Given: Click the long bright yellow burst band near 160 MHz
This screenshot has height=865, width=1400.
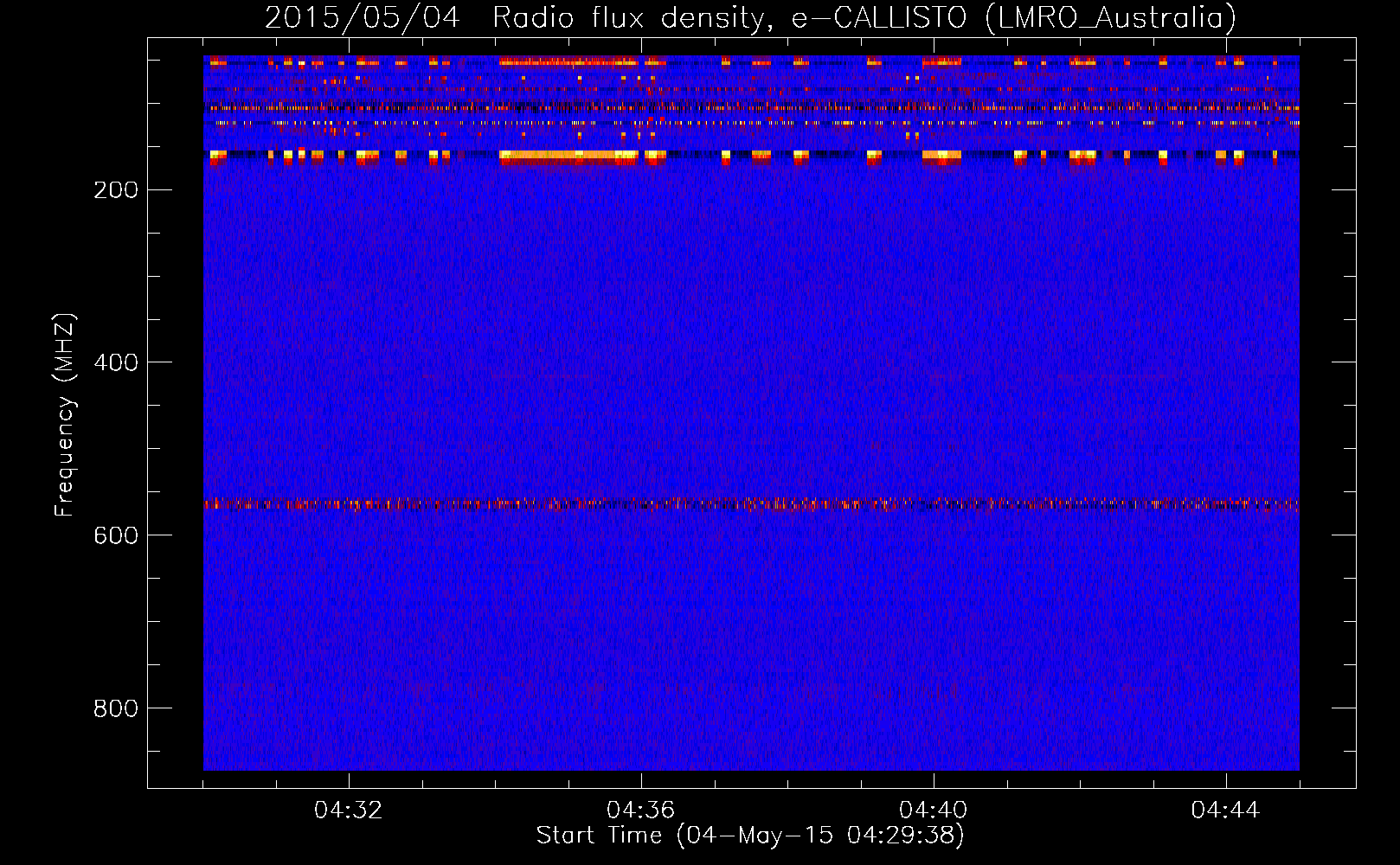Looking at the screenshot, I should 569,157.
